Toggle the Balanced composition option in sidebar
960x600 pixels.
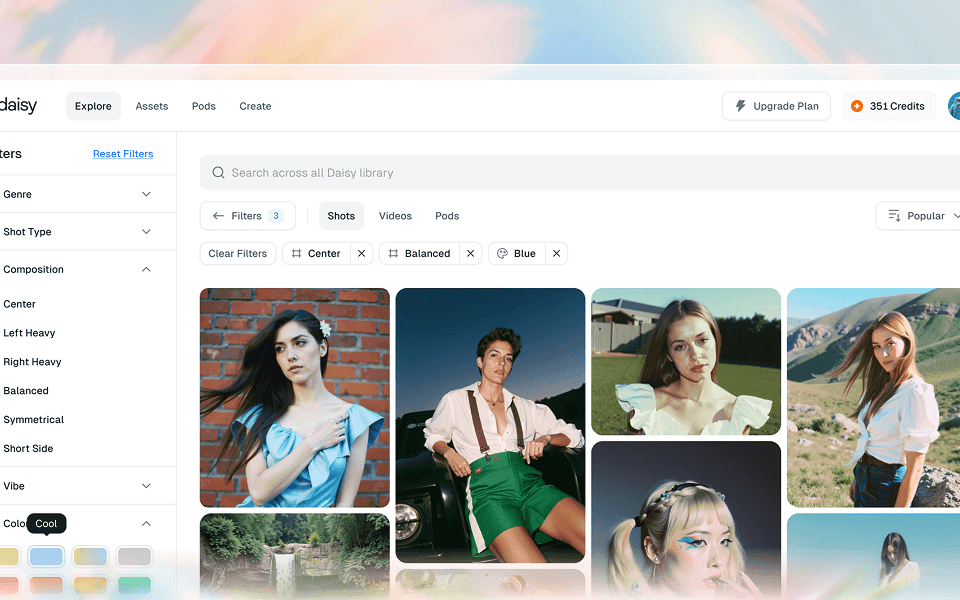coord(26,391)
